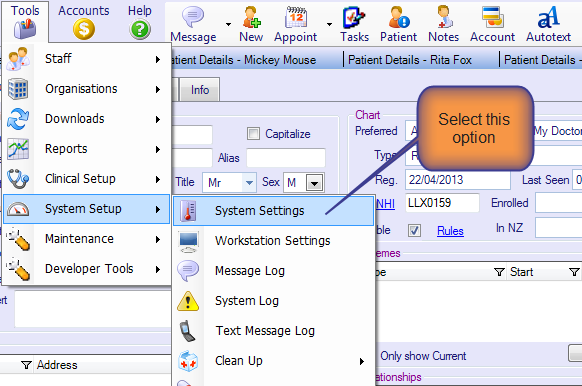Click the Clinical Setup stethoscope icon
Screen dimensions: 582x386
18,179
